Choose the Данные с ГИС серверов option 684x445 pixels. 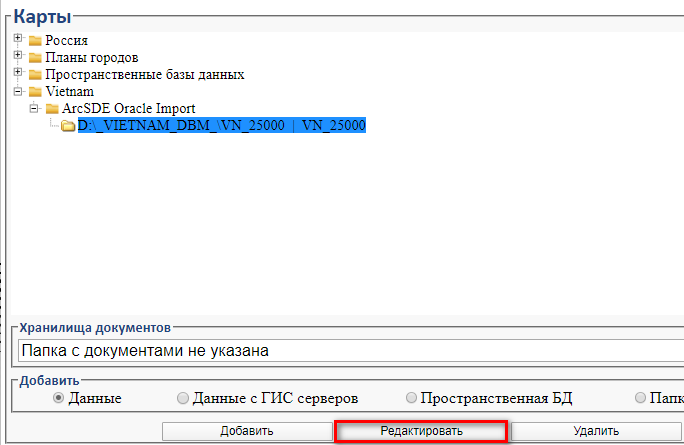pos(182,398)
